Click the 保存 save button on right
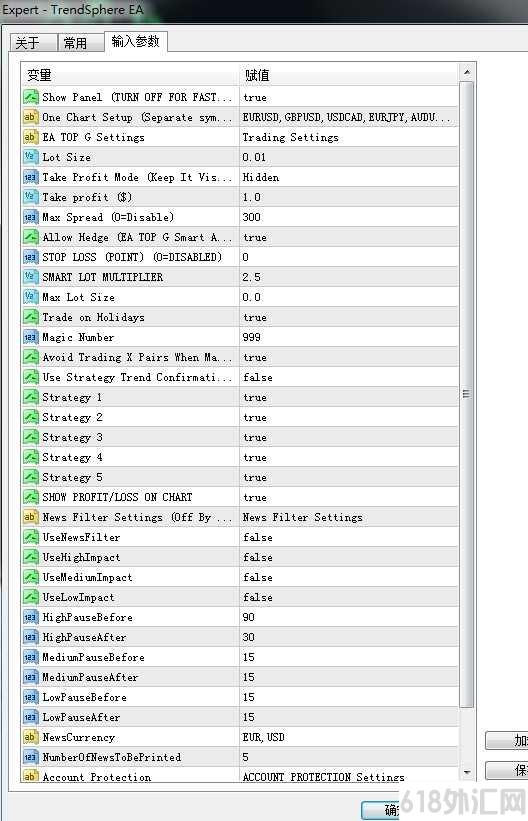This screenshot has height=821, width=528. click(507, 770)
